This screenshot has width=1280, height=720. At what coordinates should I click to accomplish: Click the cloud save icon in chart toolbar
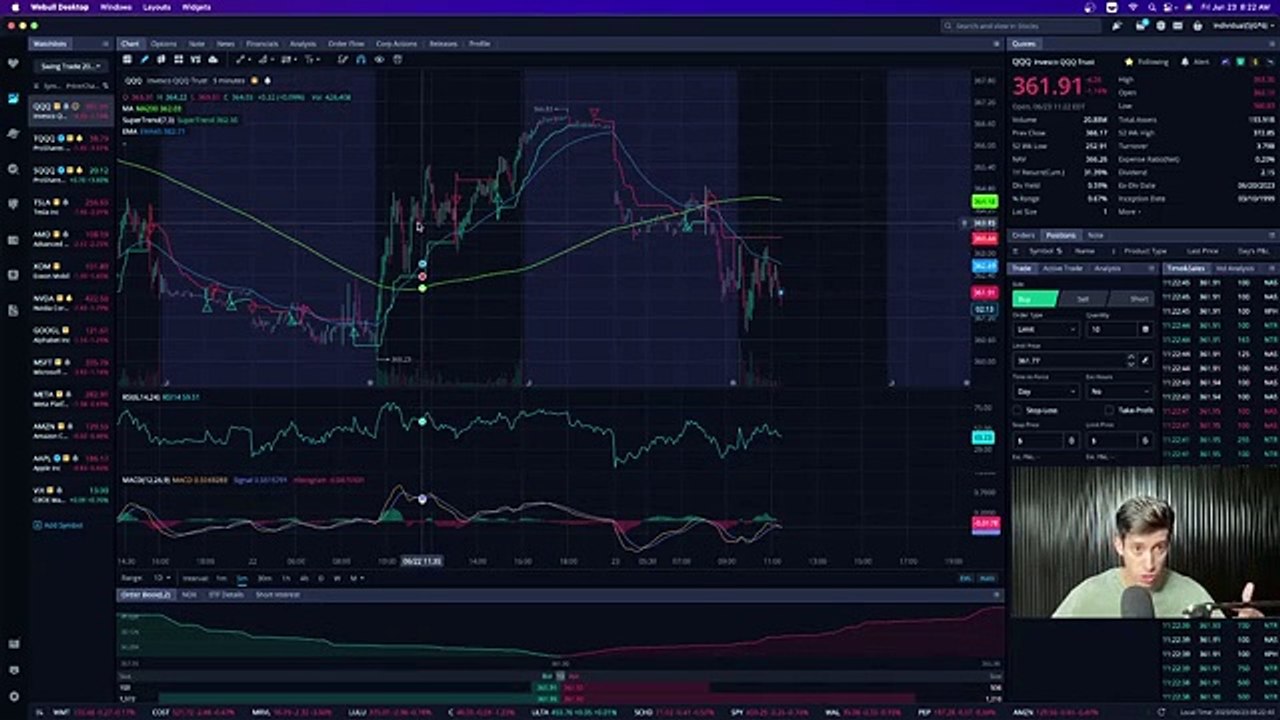coord(213,59)
